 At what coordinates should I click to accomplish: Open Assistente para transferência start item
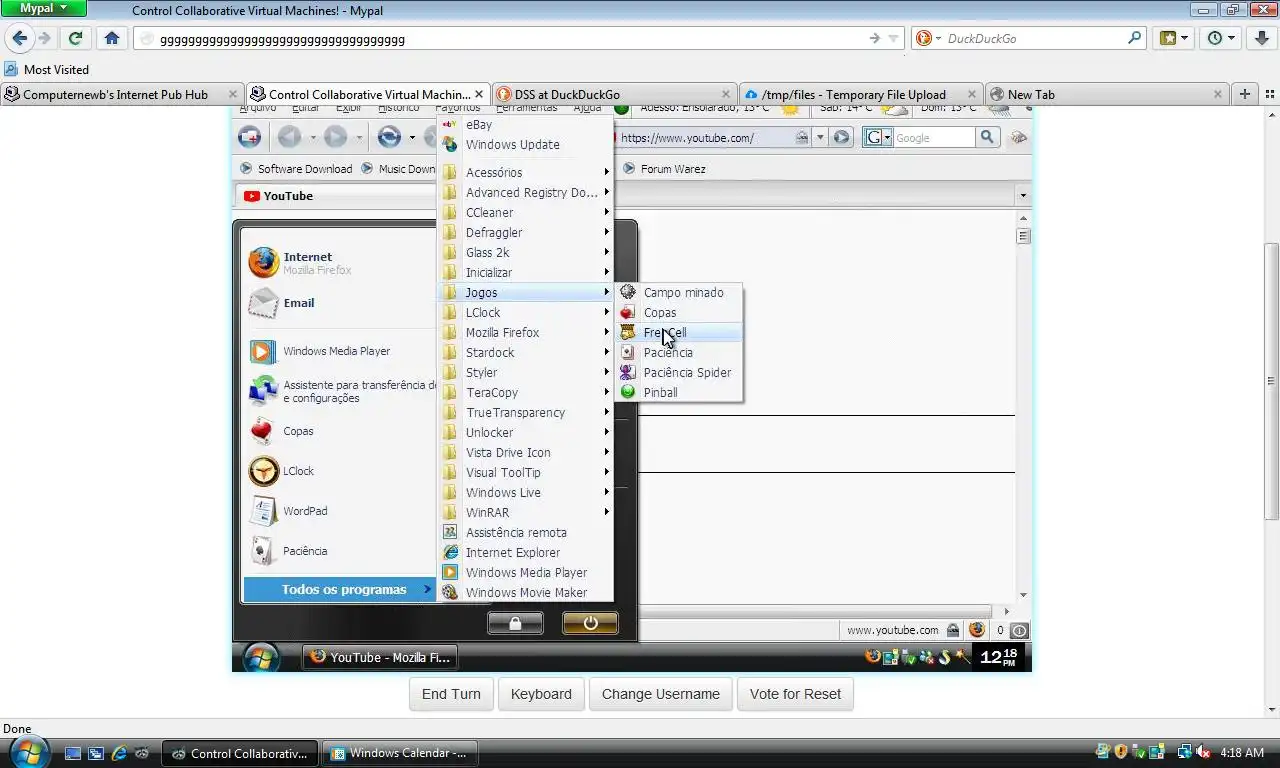point(340,391)
